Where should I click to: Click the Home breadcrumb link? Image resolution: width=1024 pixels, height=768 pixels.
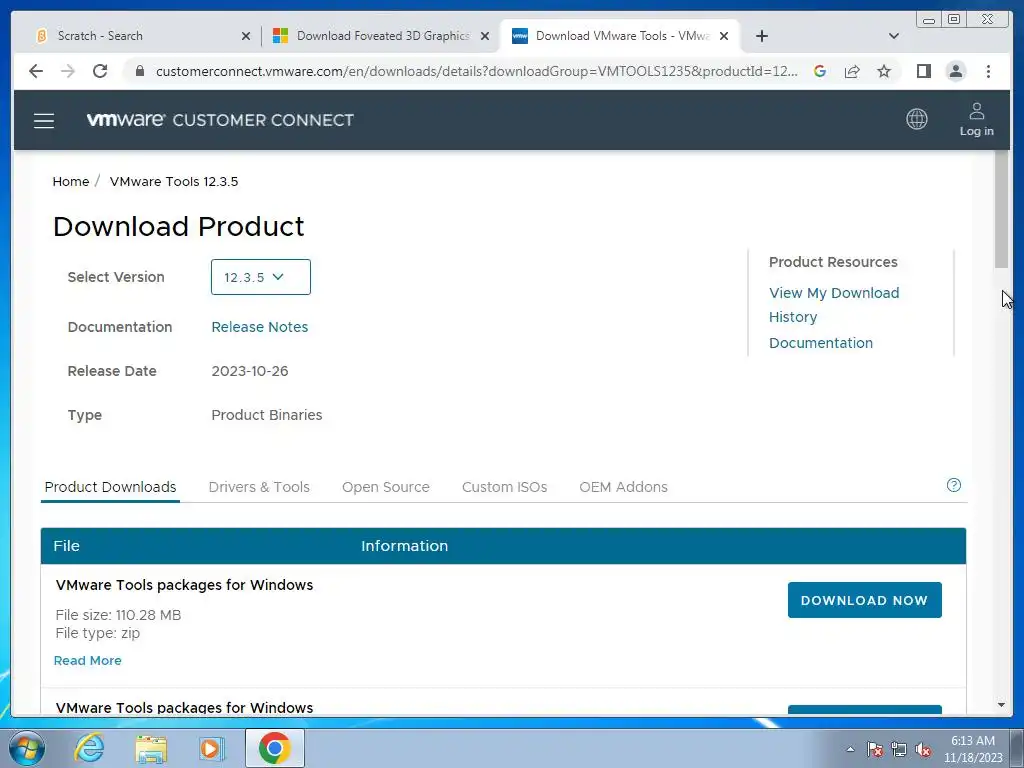(x=71, y=182)
